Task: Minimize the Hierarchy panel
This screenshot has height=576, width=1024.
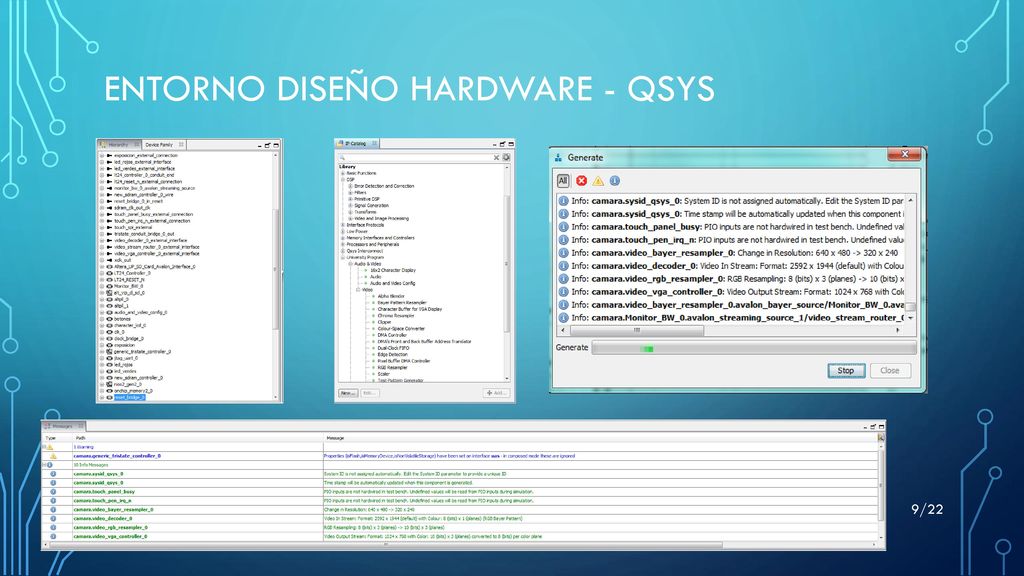Action: [259, 145]
